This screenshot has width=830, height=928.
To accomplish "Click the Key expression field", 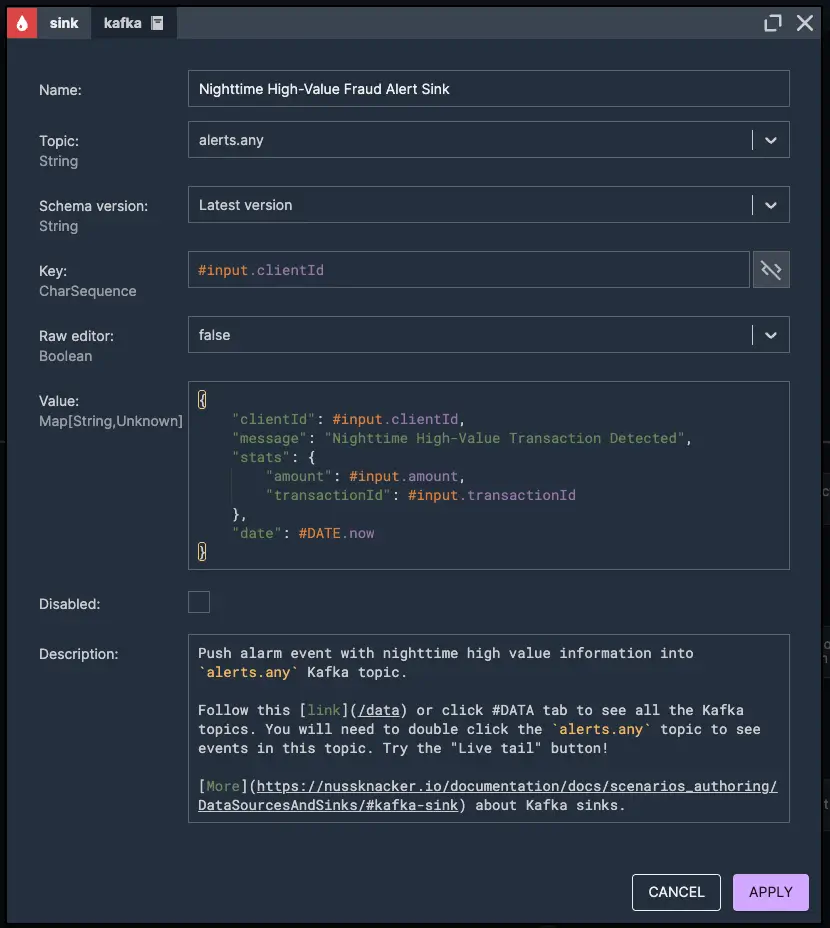I will pos(469,270).
